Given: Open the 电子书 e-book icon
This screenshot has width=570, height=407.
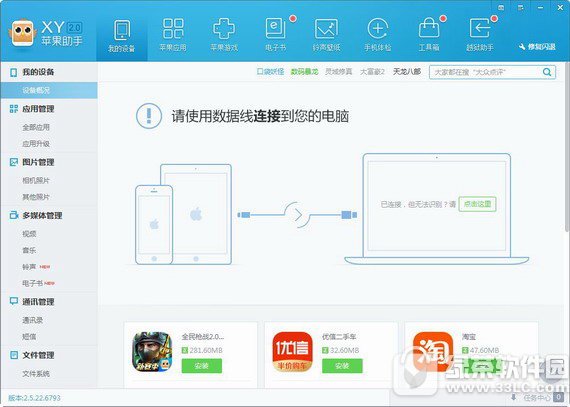Looking at the screenshot, I should 275,29.
